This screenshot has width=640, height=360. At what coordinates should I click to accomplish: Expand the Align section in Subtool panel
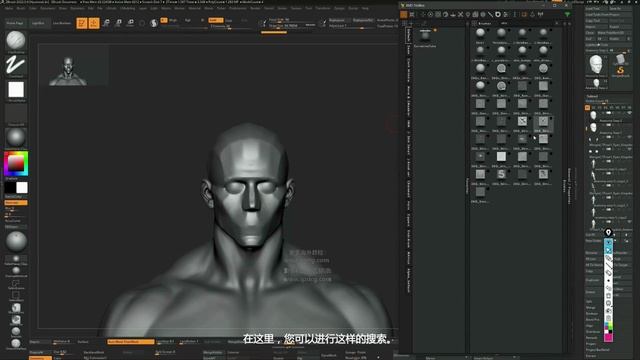589,326
